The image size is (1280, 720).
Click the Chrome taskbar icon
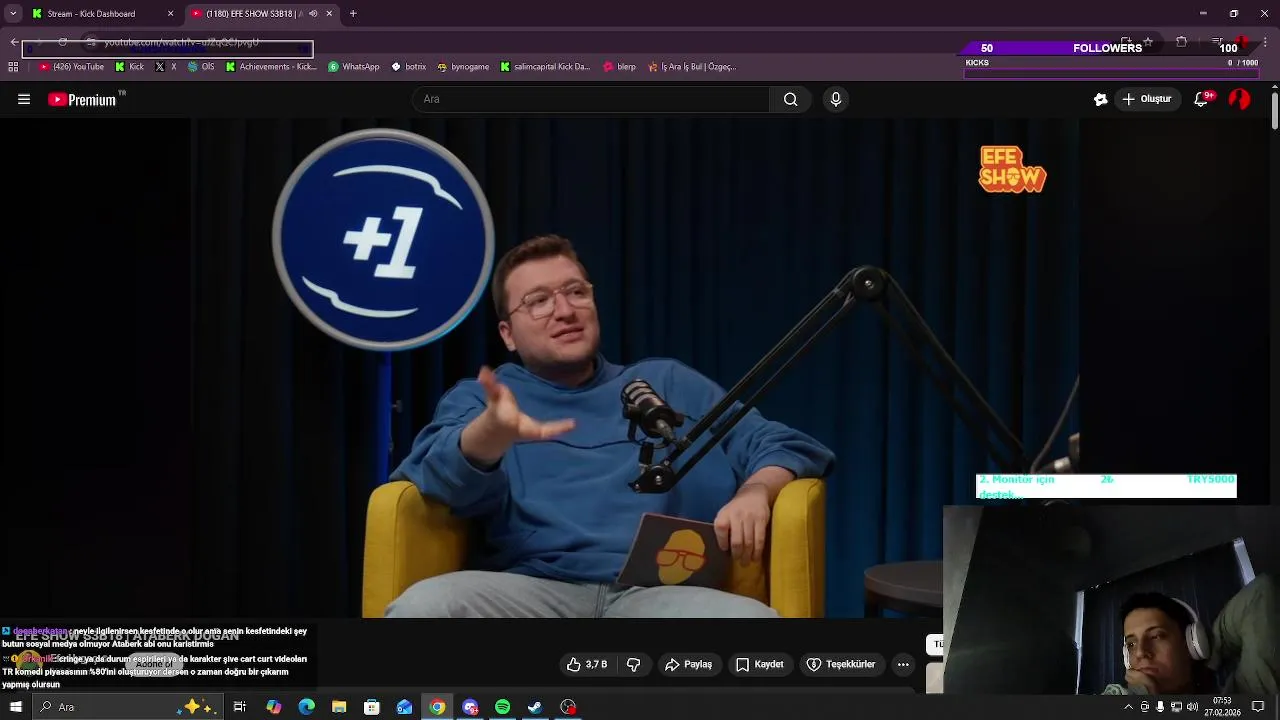437,707
